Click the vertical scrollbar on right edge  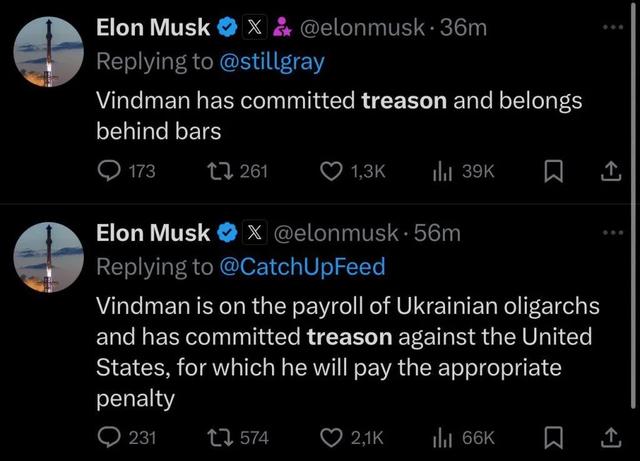coord(633,204)
